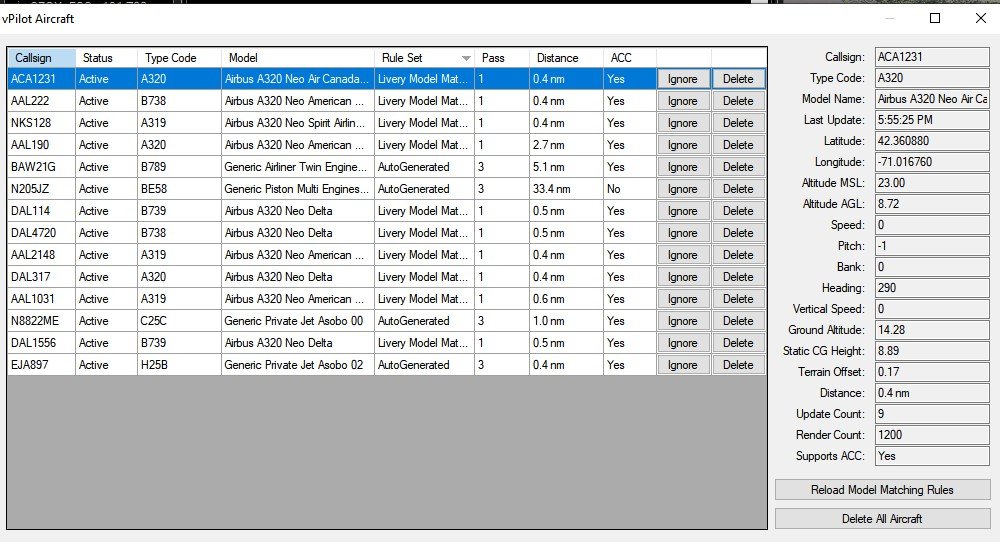Ignore aircraft AAL190
This screenshot has width=1000, height=542.
[x=683, y=145]
